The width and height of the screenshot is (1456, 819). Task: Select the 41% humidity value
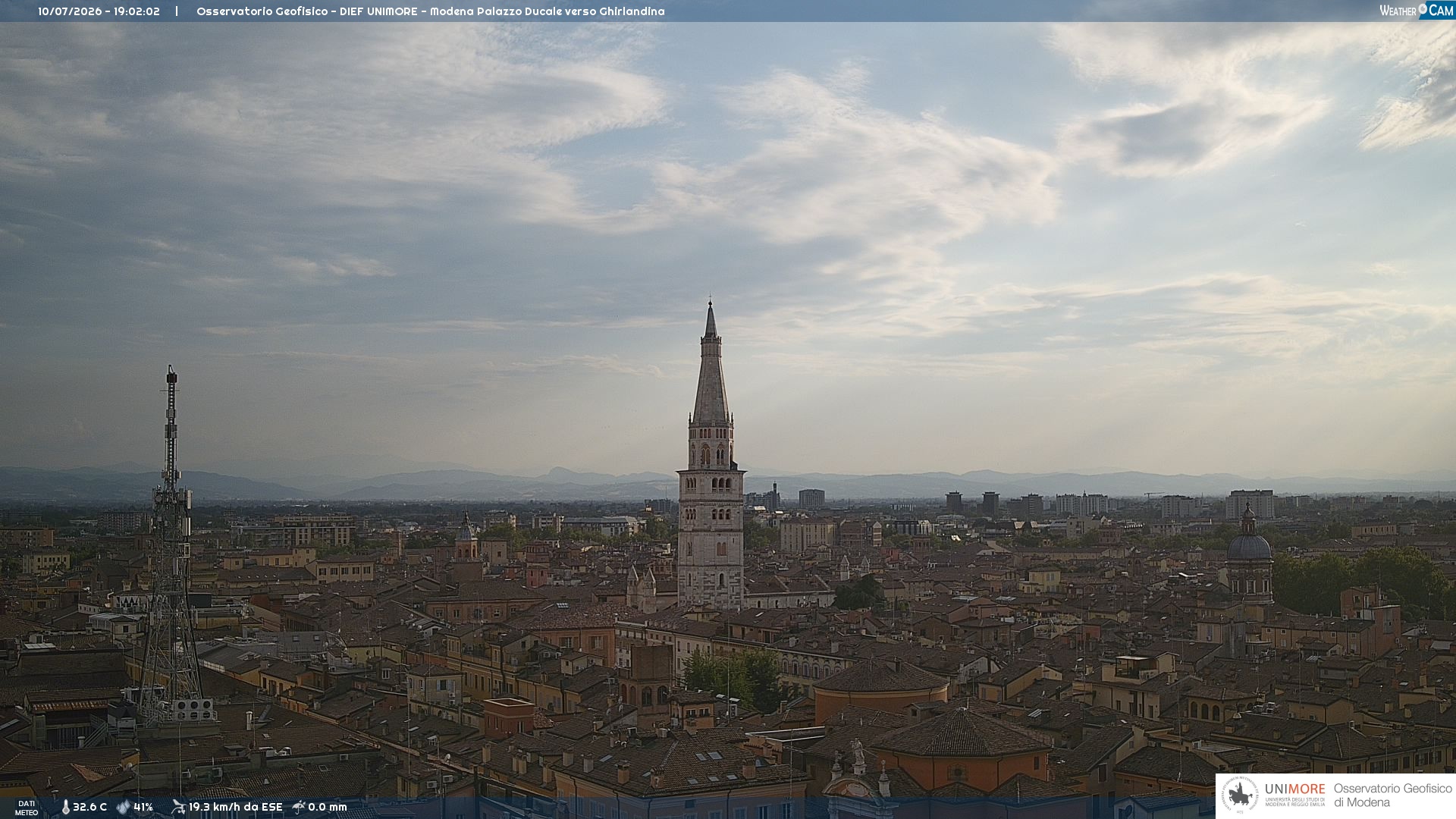point(143,808)
